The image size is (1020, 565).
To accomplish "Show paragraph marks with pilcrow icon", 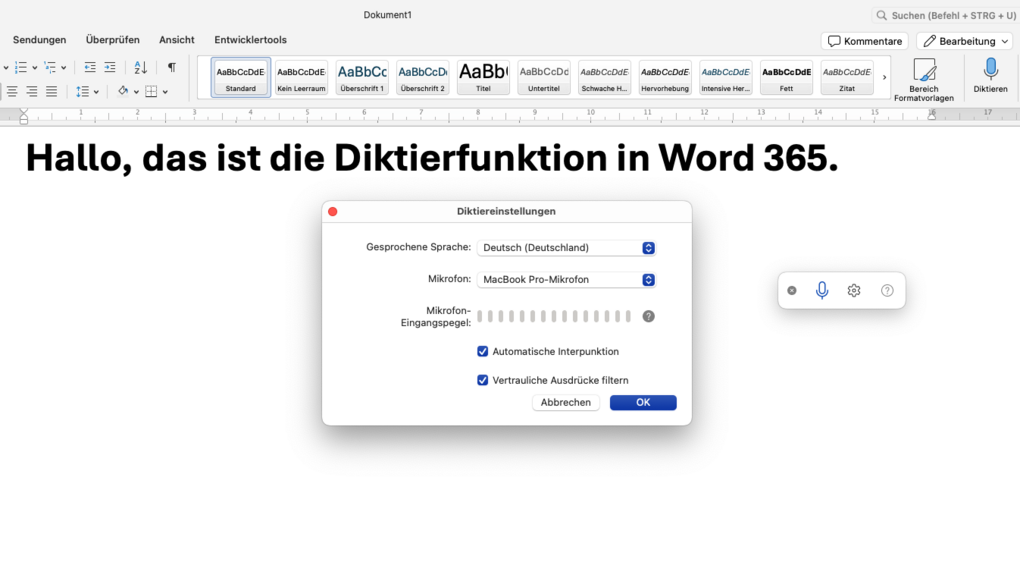I will point(172,67).
